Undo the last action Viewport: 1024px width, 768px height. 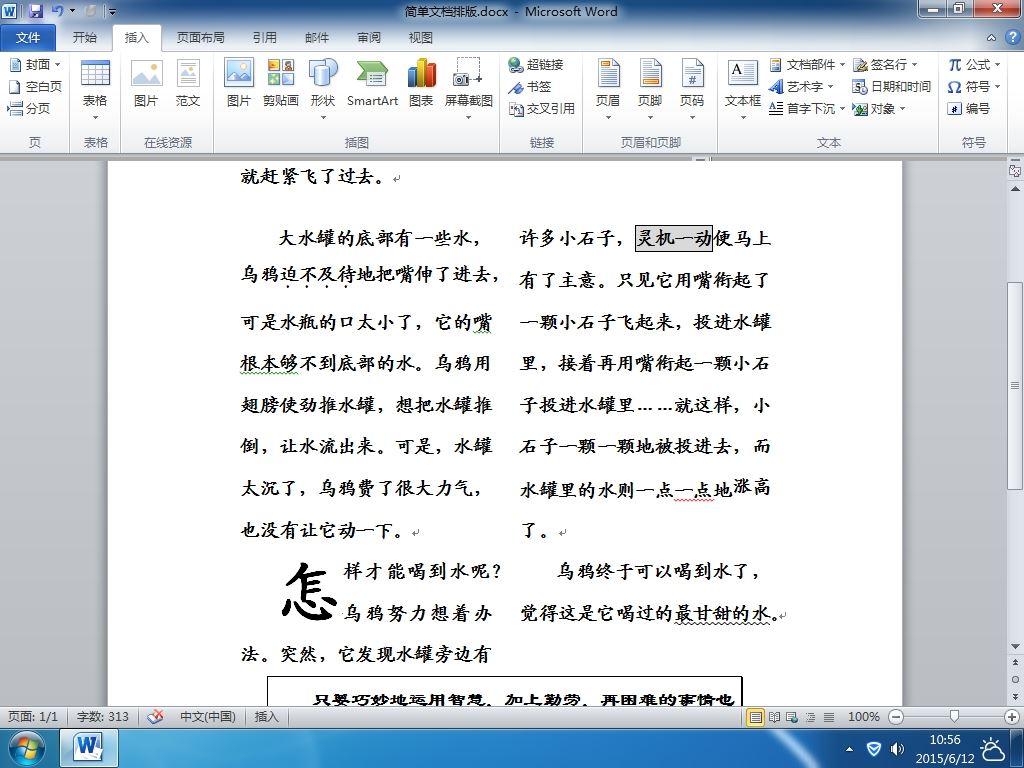(x=57, y=11)
